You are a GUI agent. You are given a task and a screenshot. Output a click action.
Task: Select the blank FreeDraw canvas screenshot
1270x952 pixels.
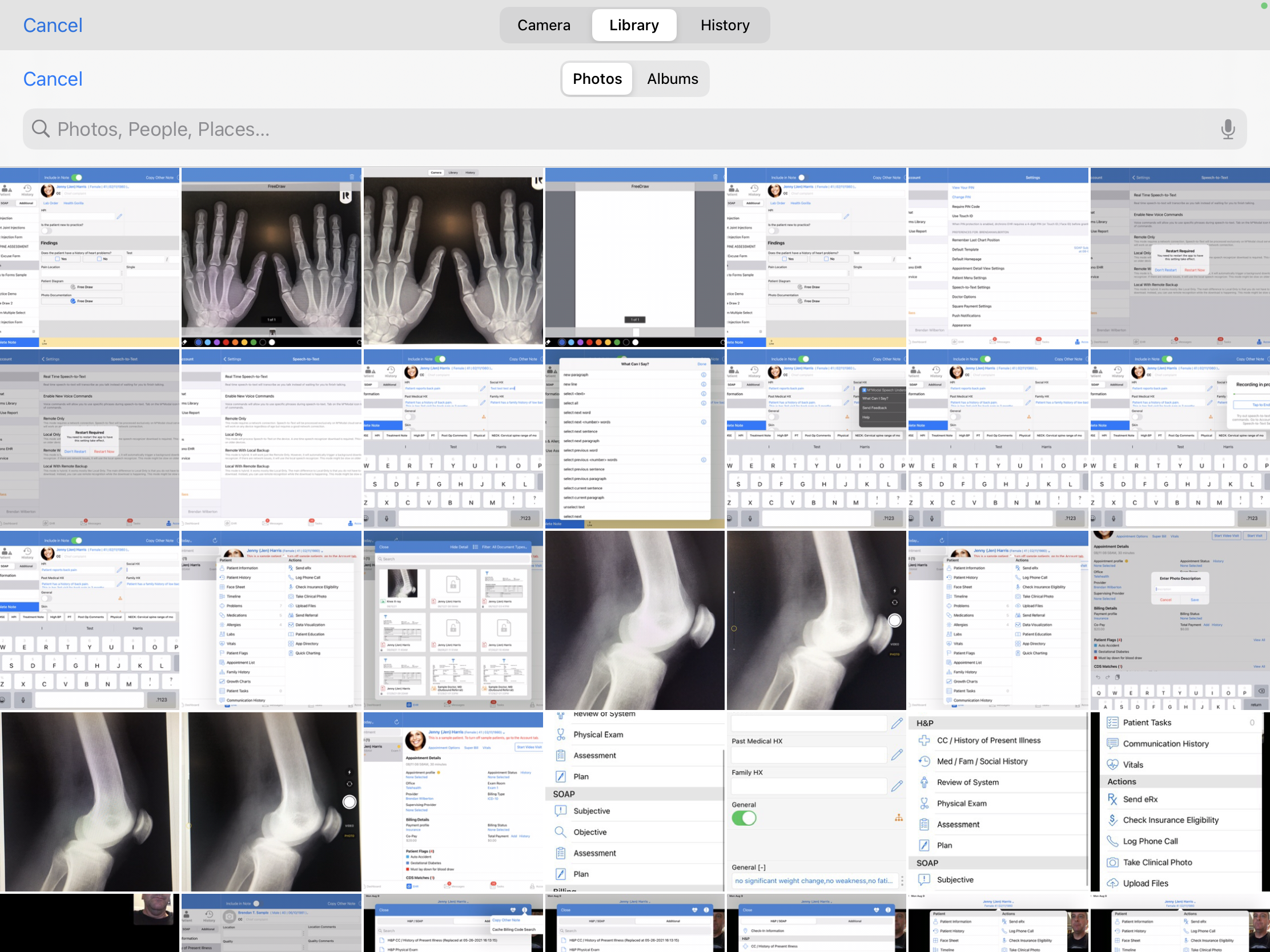click(635, 257)
